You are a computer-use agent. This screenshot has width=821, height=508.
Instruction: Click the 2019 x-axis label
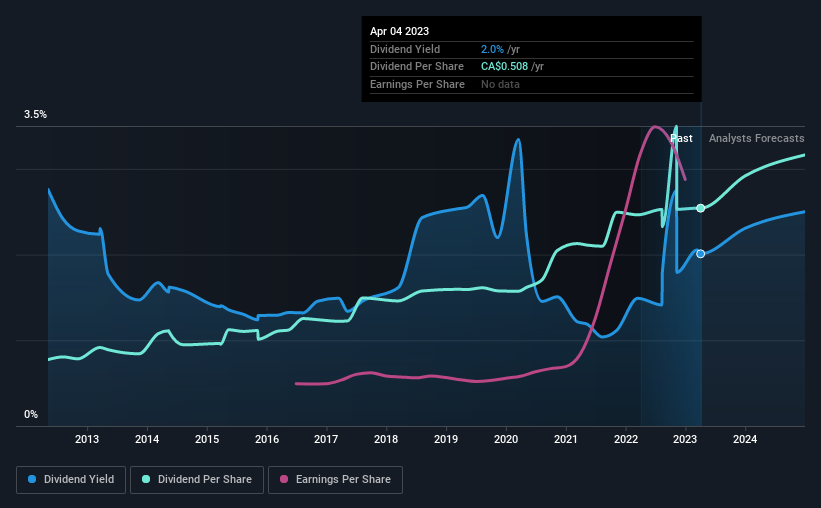click(x=446, y=439)
